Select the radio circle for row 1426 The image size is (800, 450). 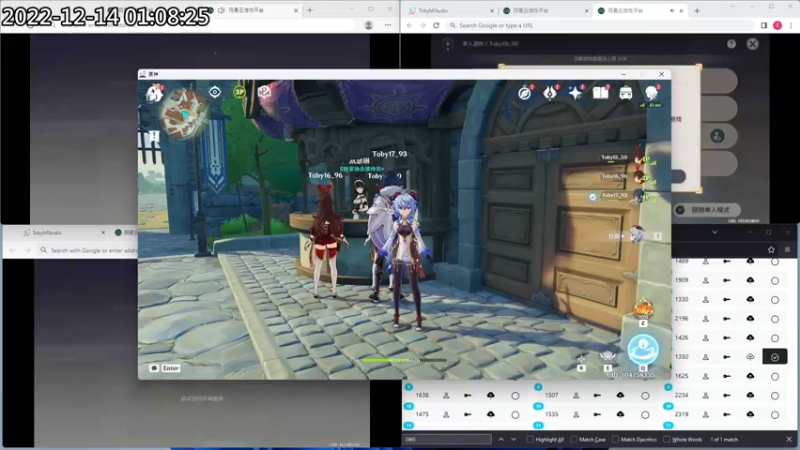pos(774,338)
